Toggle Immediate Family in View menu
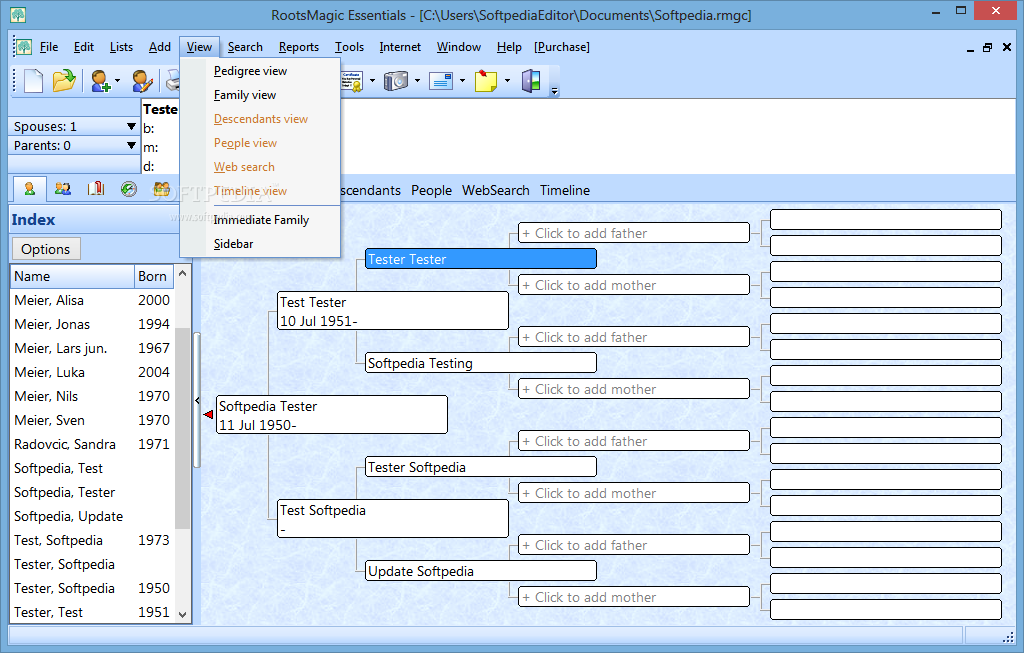The width and height of the screenshot is (1024, 653). coord(261,220)
